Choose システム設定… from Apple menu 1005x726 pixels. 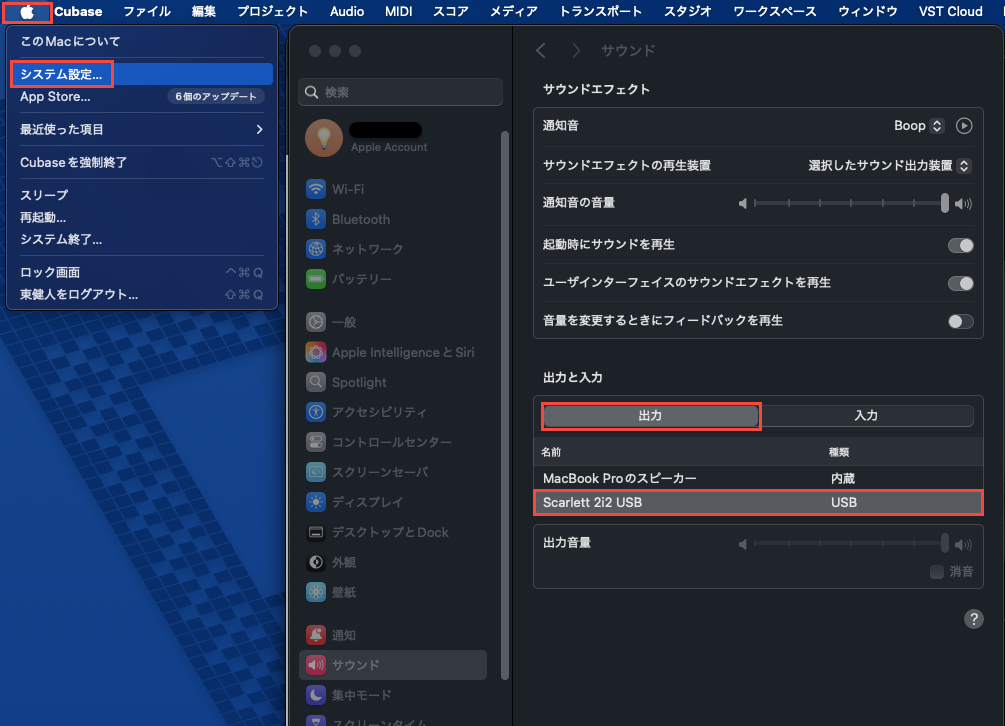point(62,74)
